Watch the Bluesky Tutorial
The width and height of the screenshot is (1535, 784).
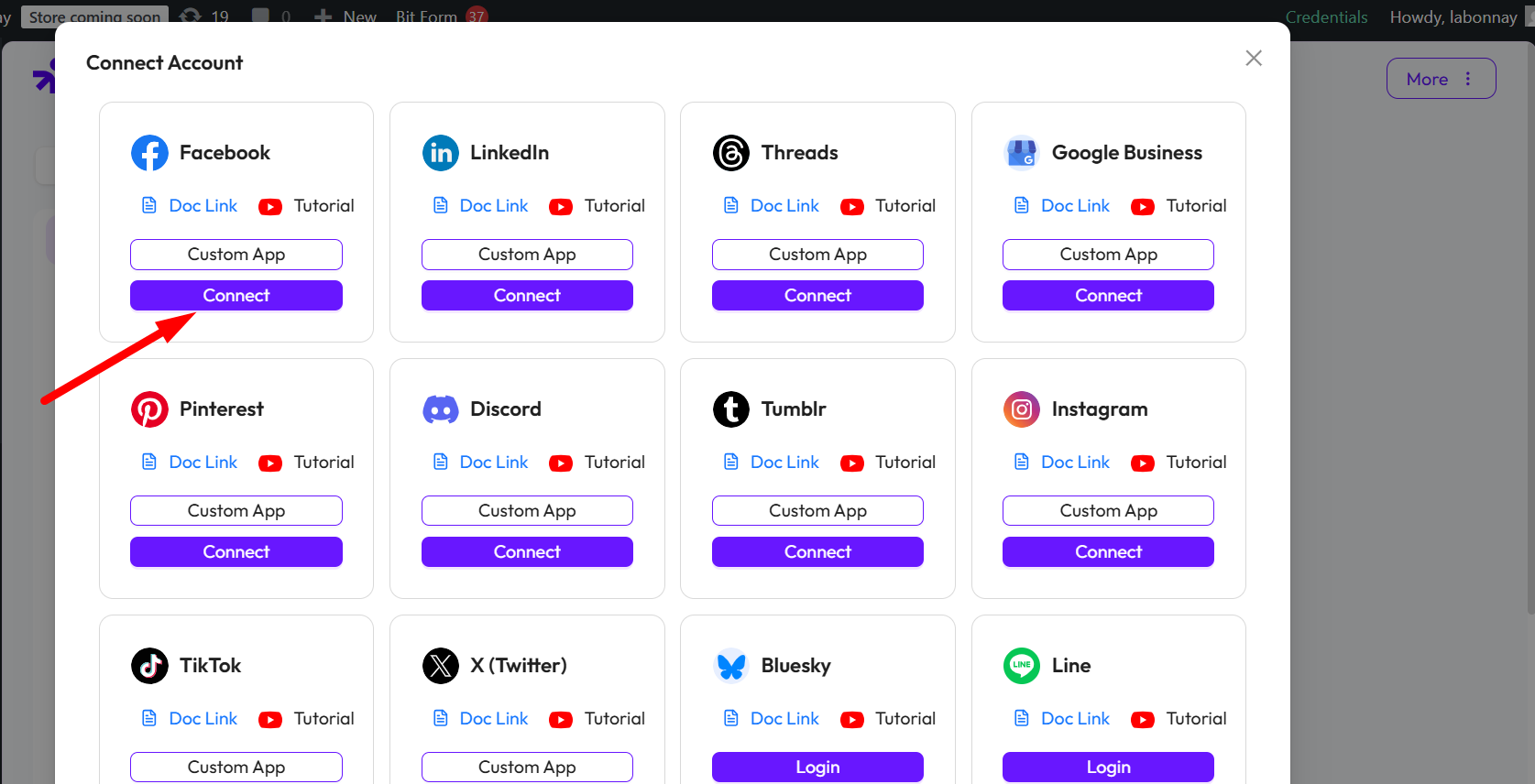coord(905,718)
